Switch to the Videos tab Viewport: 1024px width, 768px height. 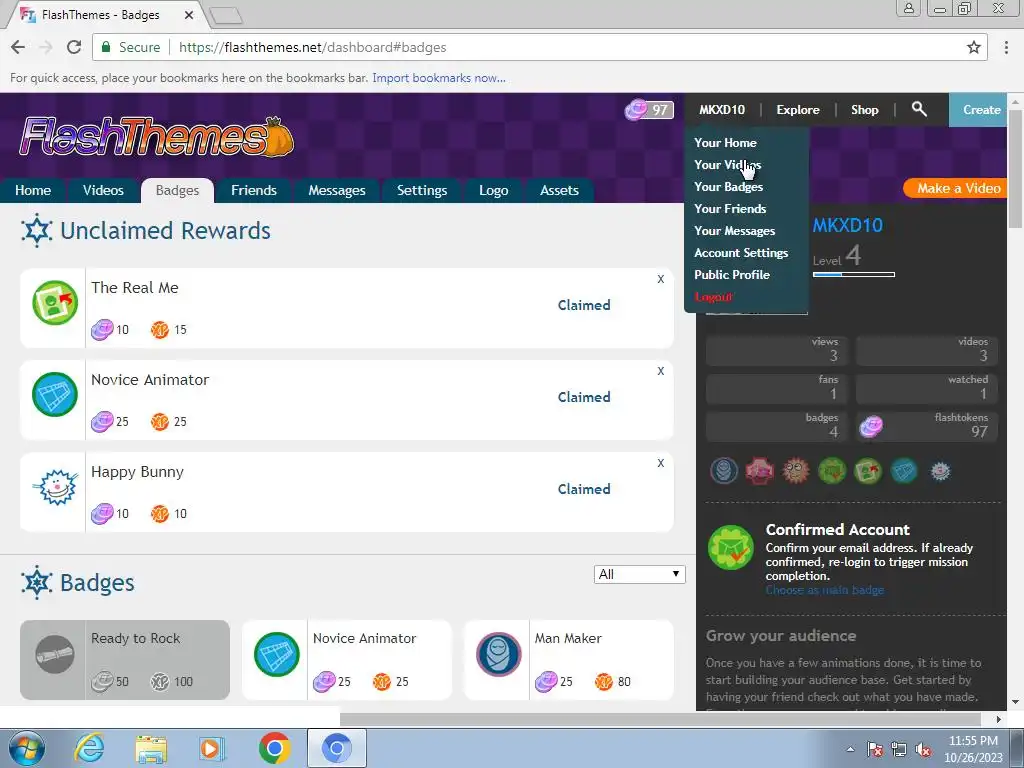[x=103, y=190]
